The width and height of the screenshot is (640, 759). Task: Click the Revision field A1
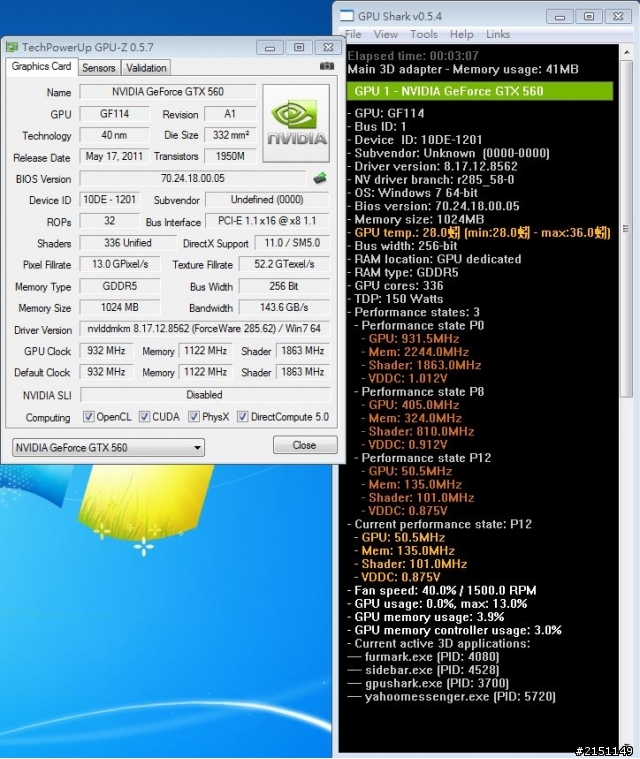tap(230, 114)
